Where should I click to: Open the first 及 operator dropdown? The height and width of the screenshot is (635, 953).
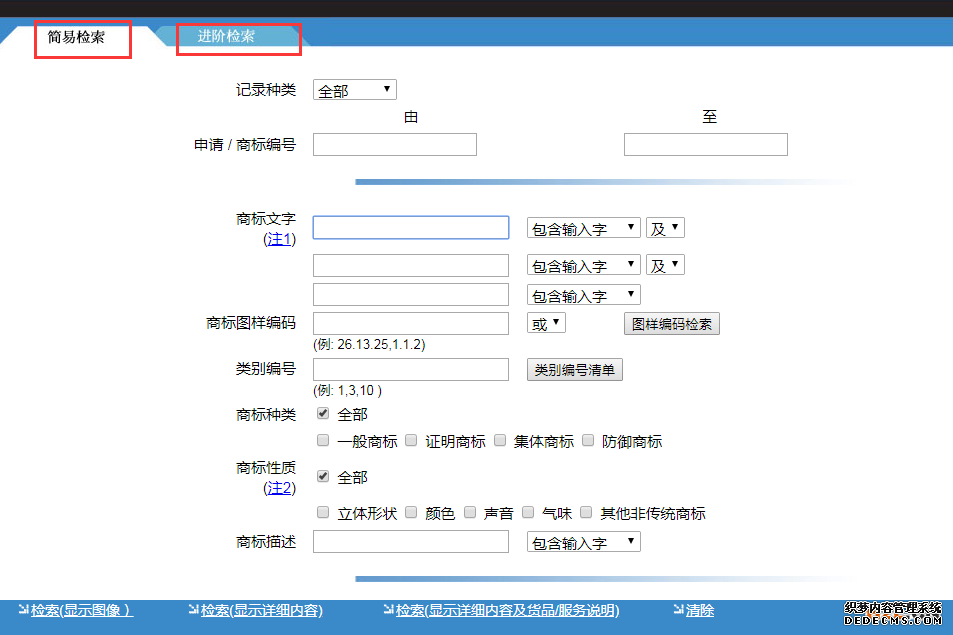pyautogui.click(x=664, y=229)
